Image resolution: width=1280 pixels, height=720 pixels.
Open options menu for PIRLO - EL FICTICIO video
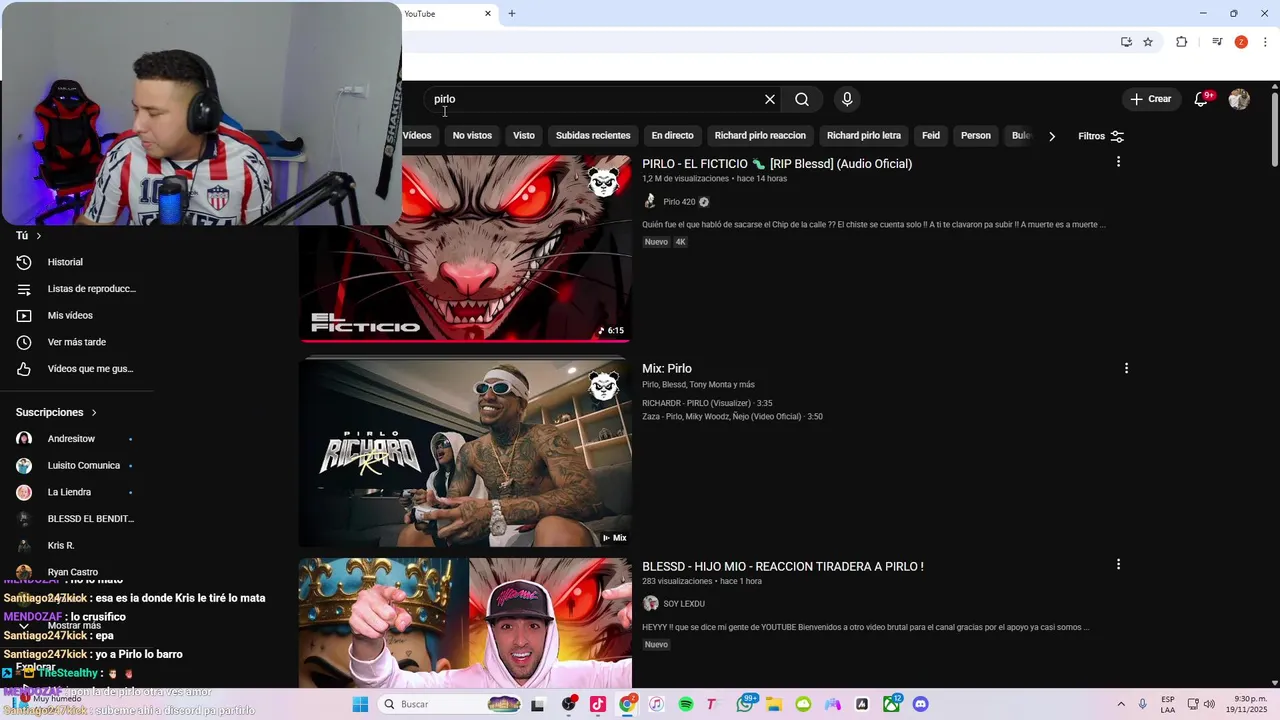coord(1118,162)
